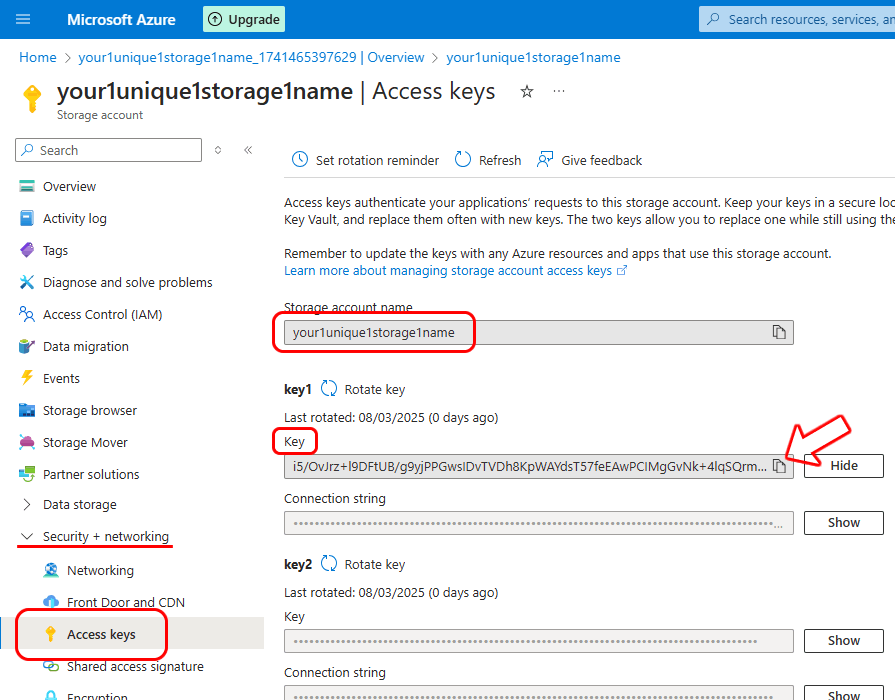Open Give feedback
The height and width of the screenshot is (700, 895).
point(590,160)
